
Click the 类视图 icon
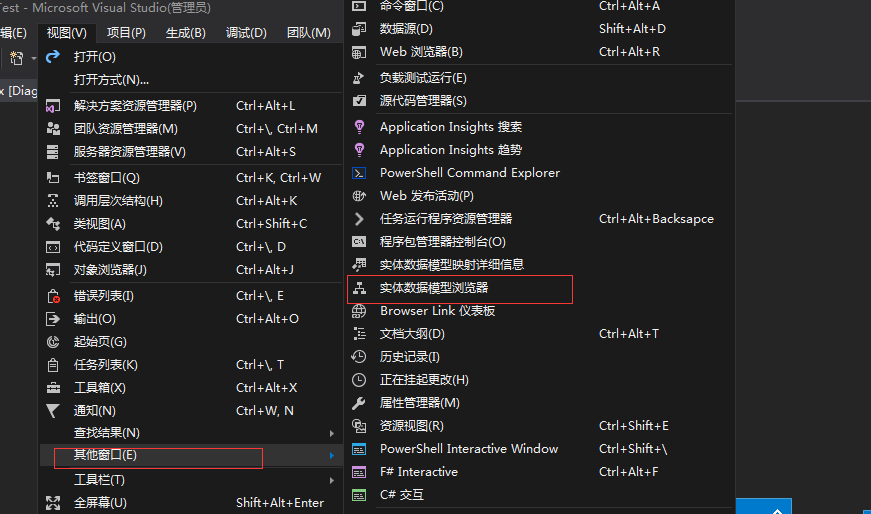(x=53, y=223)
